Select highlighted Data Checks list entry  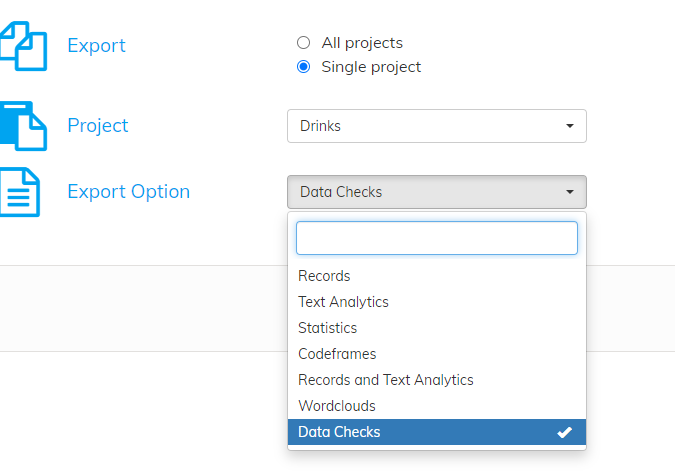click(x=437, y=432)
